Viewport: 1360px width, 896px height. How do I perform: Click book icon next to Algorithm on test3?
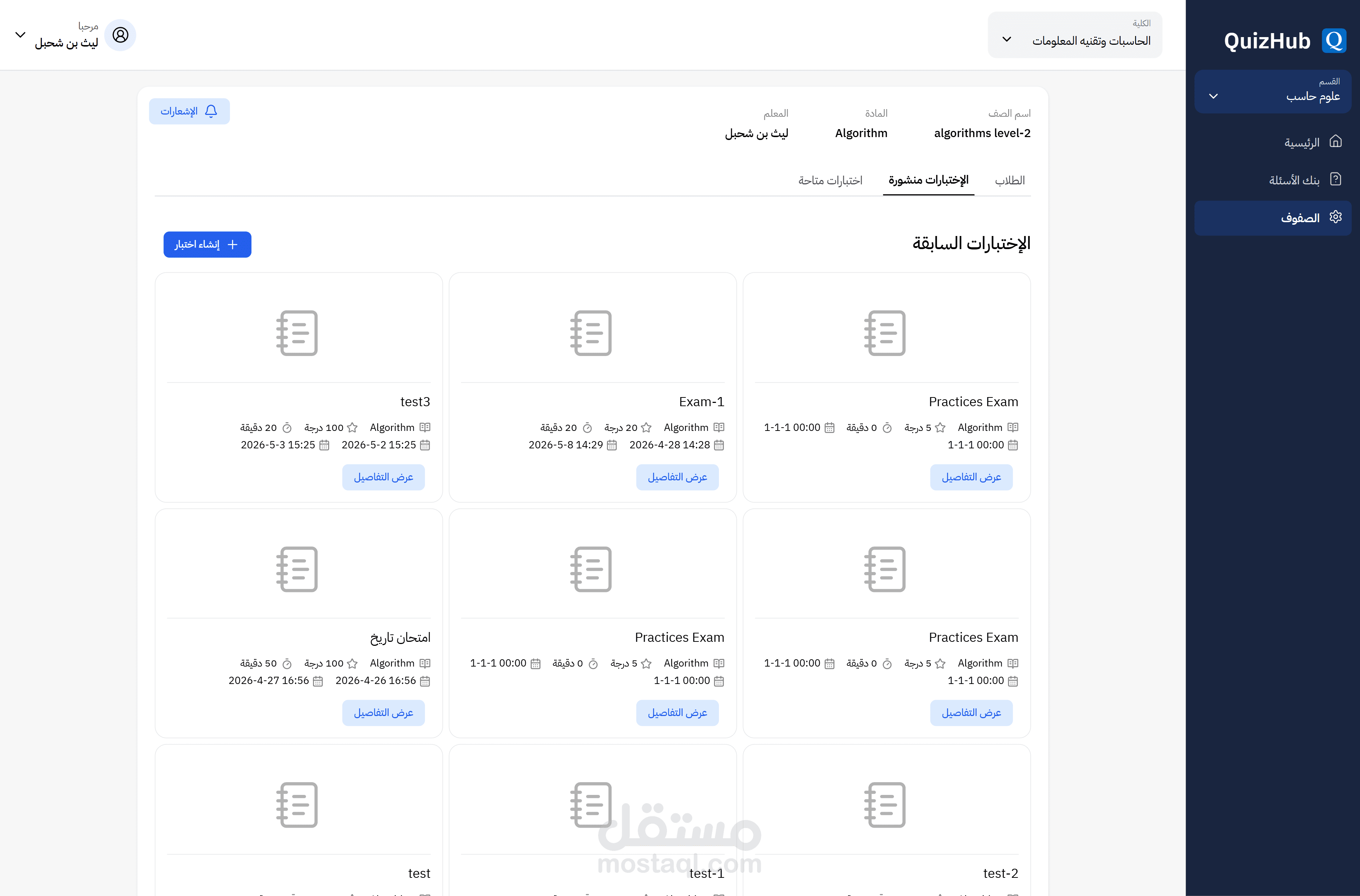pos(425,427)
